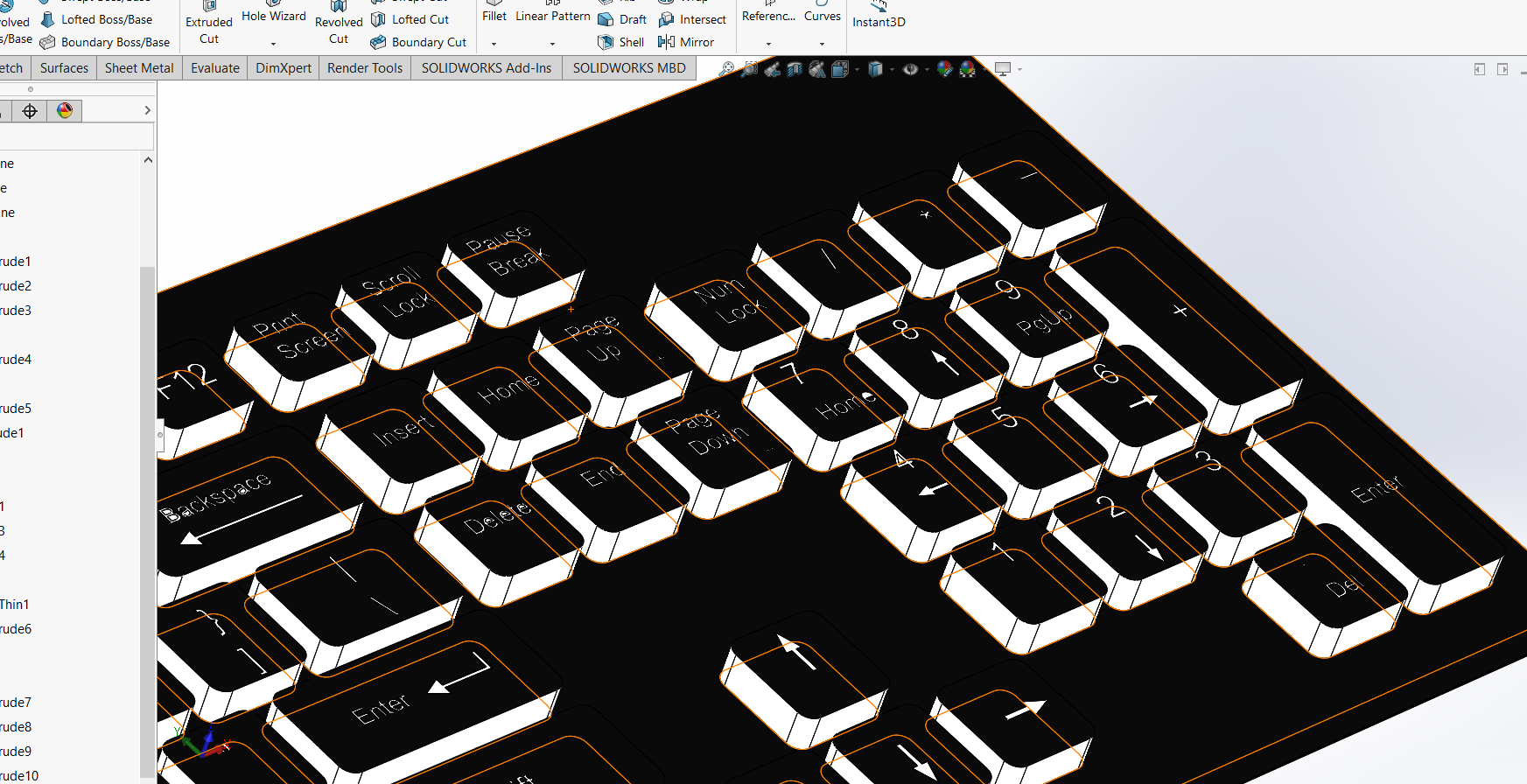1527x784 pixels.
Task: Click the collapse left panel arrow icon
Action: click(x=1479, y=69)
